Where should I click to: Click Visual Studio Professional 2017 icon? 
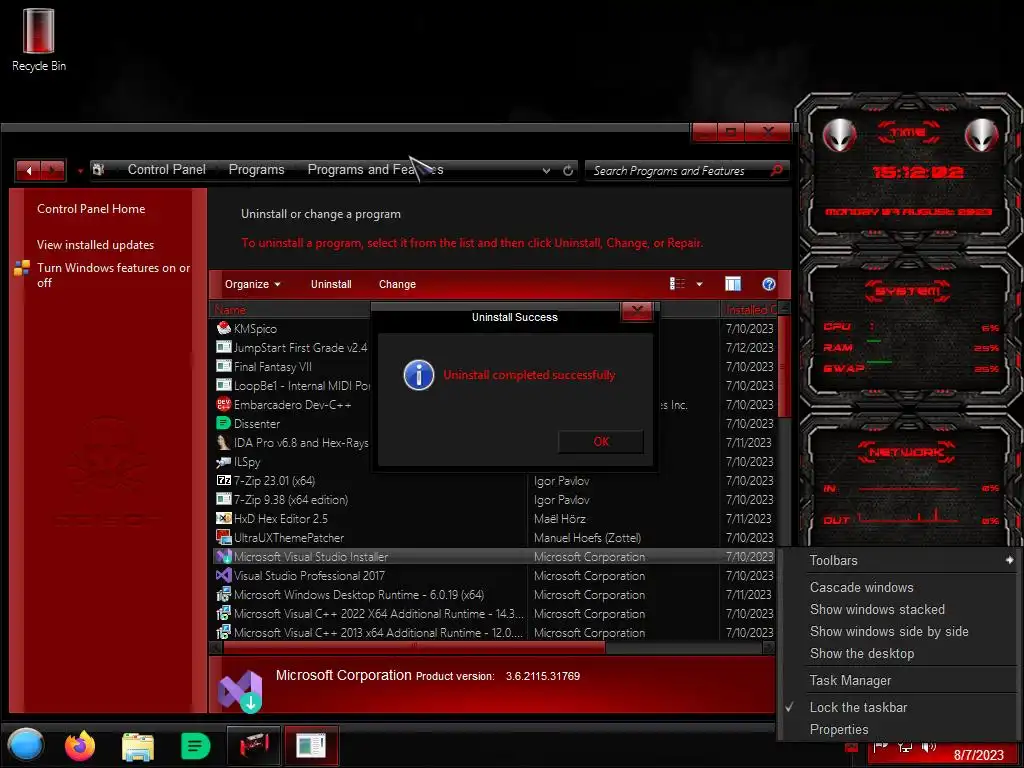point(223,575)
